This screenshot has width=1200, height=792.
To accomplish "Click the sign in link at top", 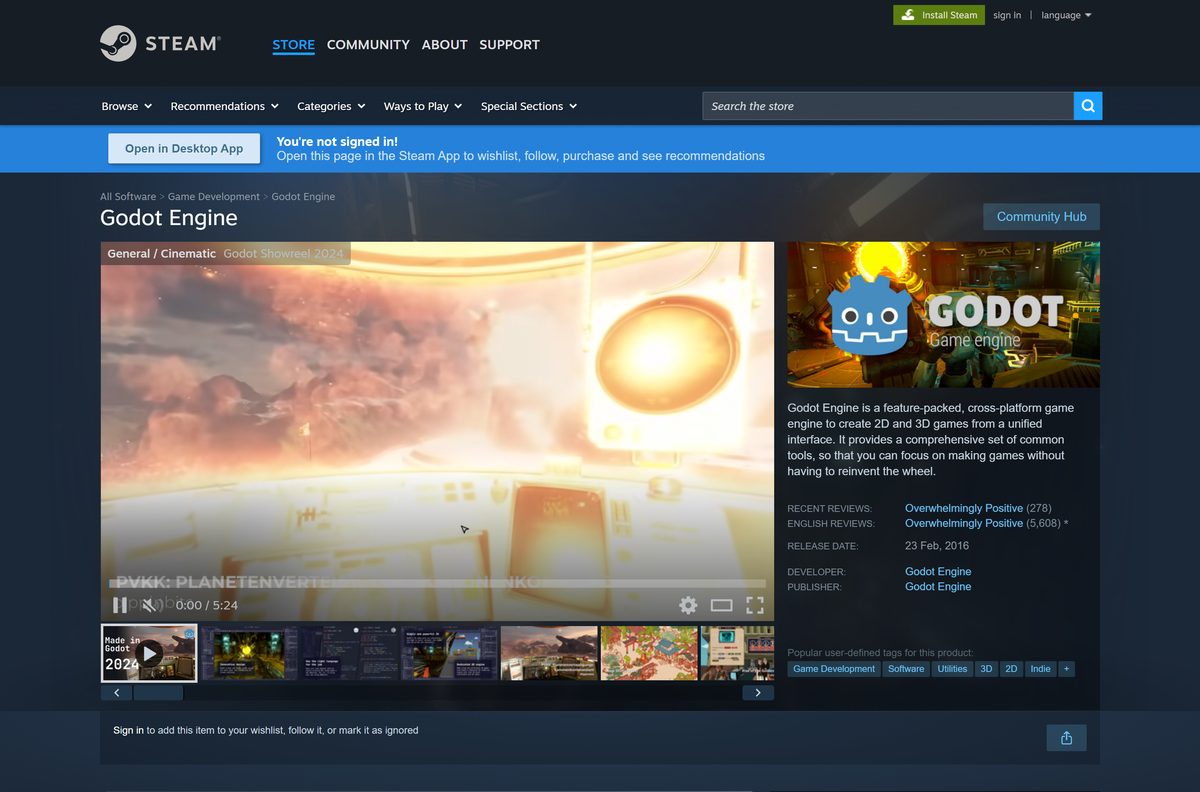I will tap(1007, 15).
